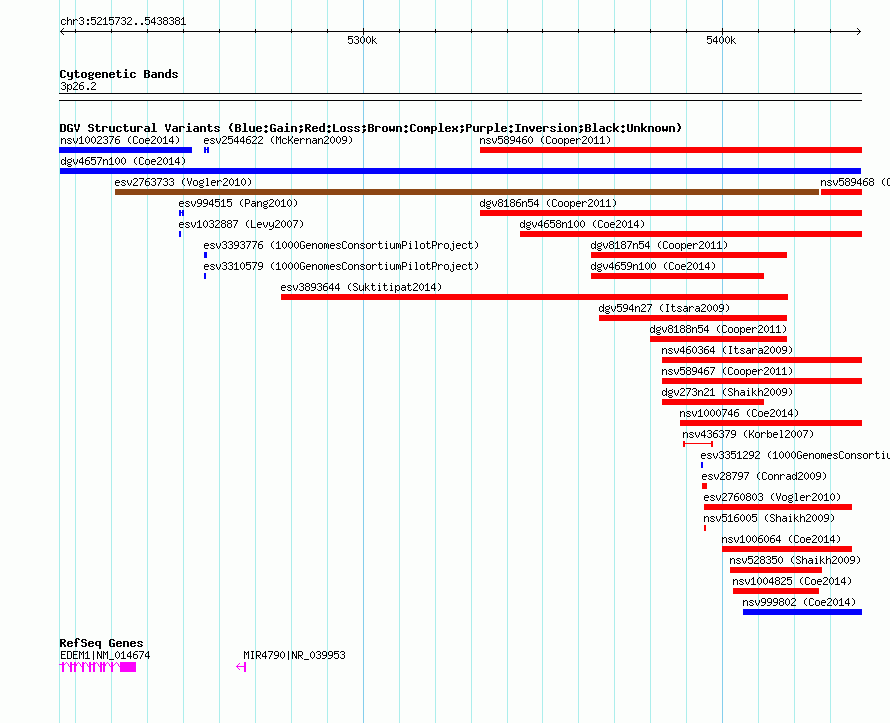Click the 5400k ruler position label
This screenshot has width=890, height=723.
point(721,41)
